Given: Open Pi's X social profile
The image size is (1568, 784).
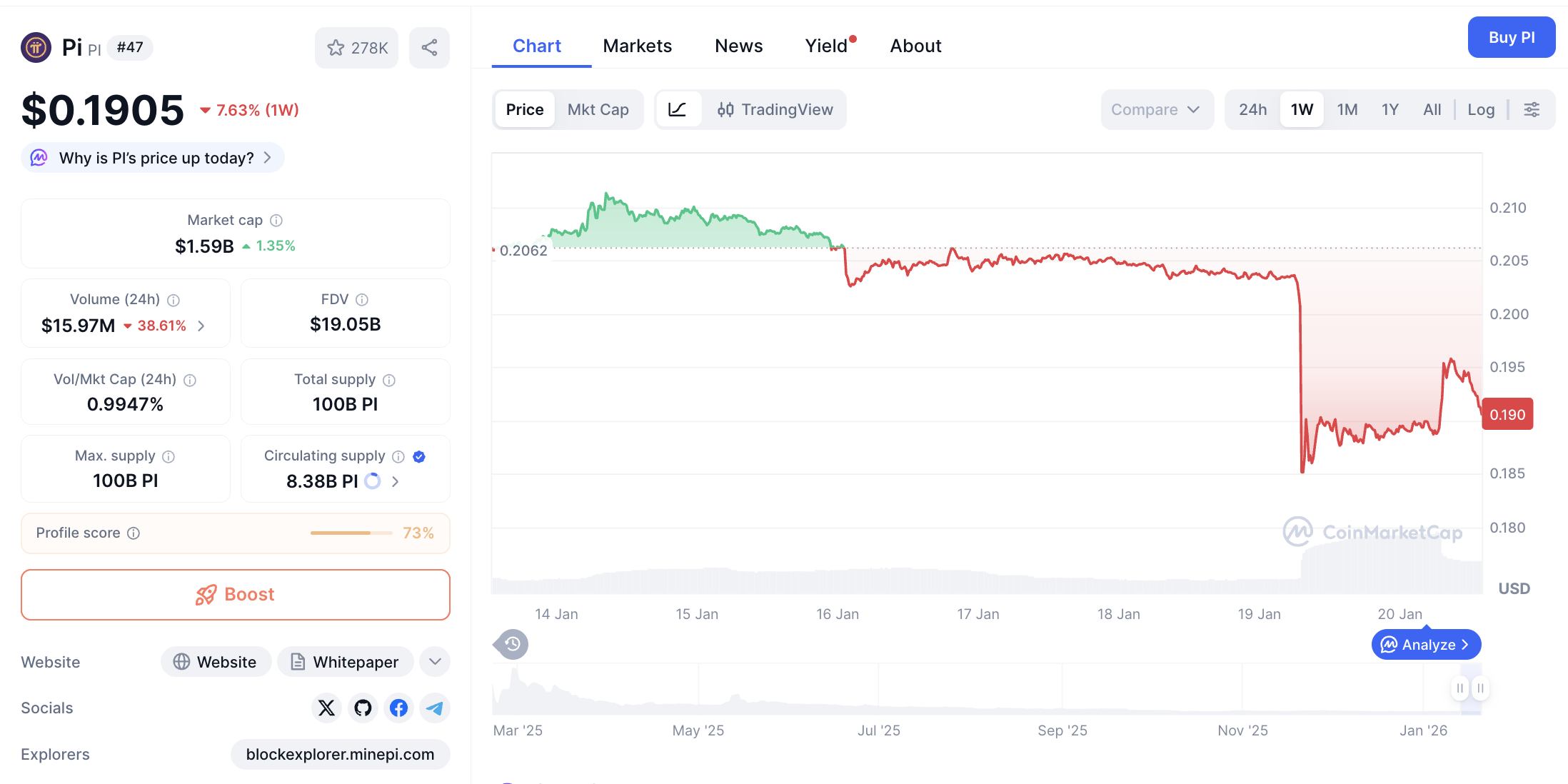Looking at the screenshot, I should point(326,708).
